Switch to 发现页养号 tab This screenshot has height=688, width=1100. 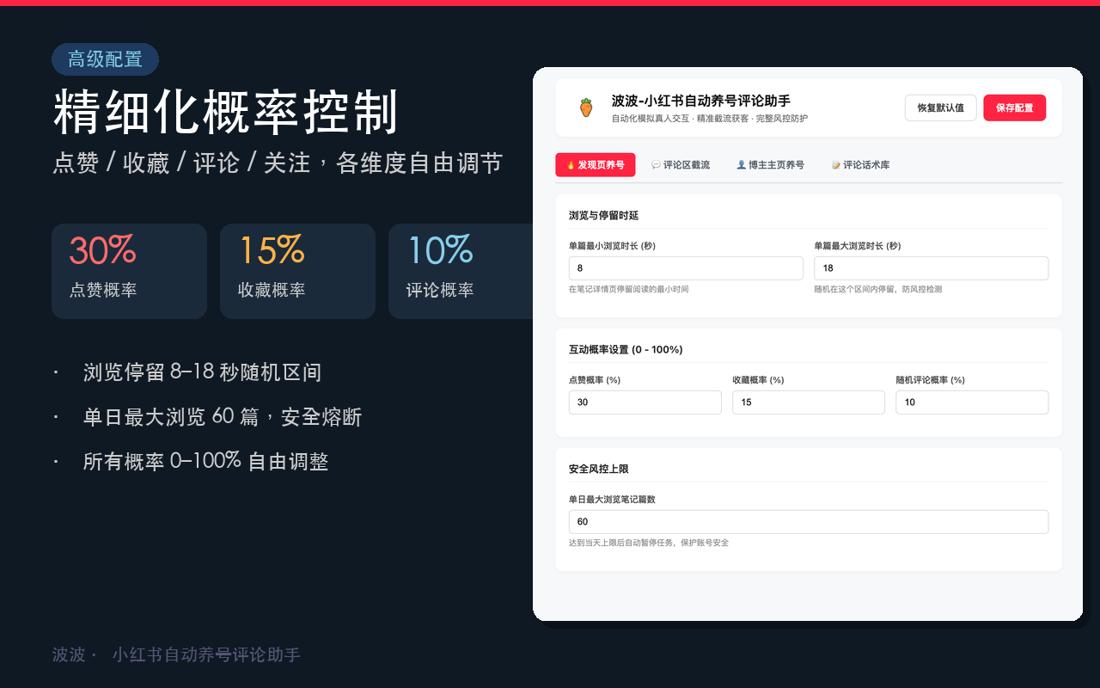(595, 165)
